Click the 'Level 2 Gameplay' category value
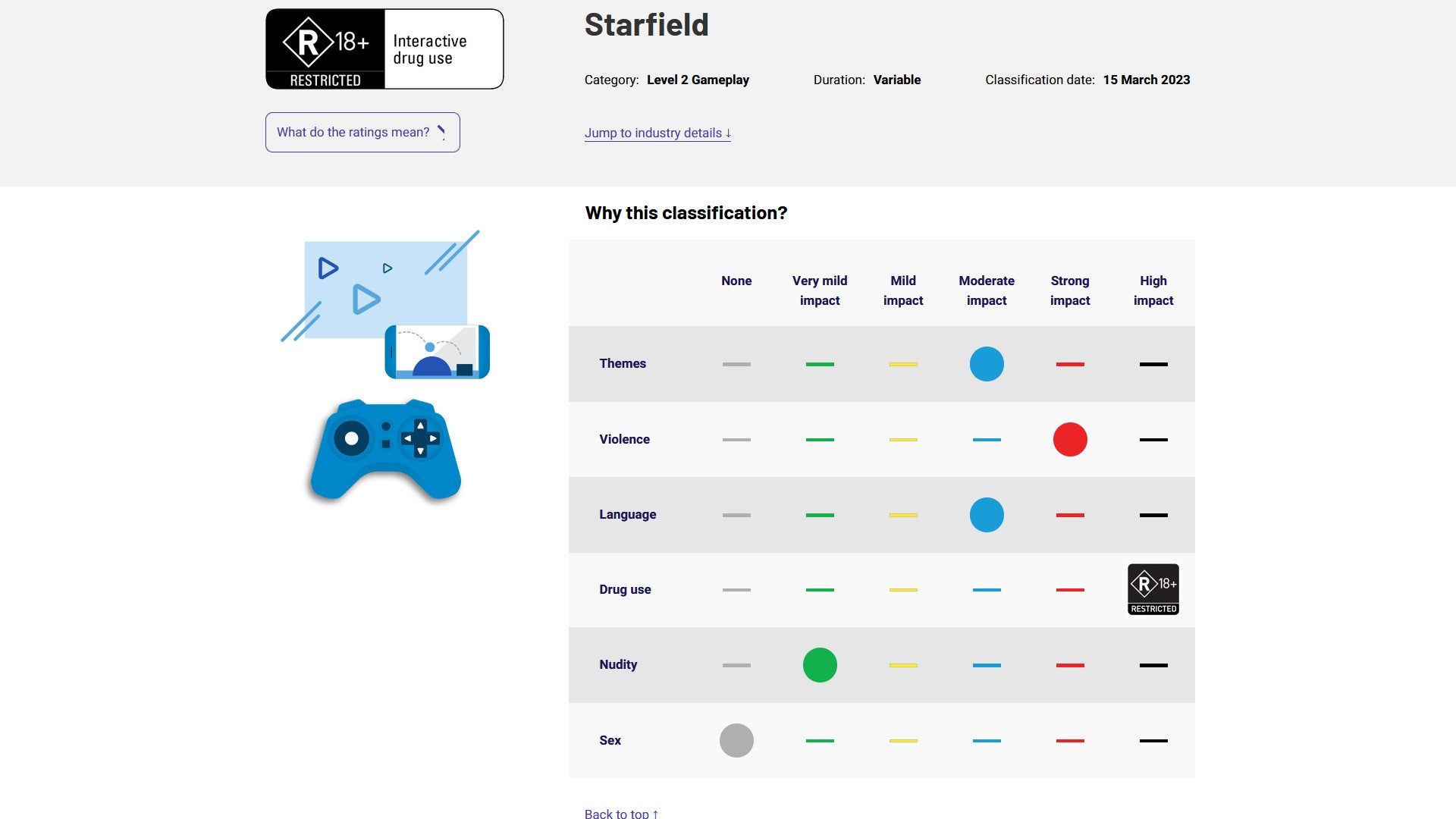This screenshot has height=819, width=1456. click(x=698, y=80)
